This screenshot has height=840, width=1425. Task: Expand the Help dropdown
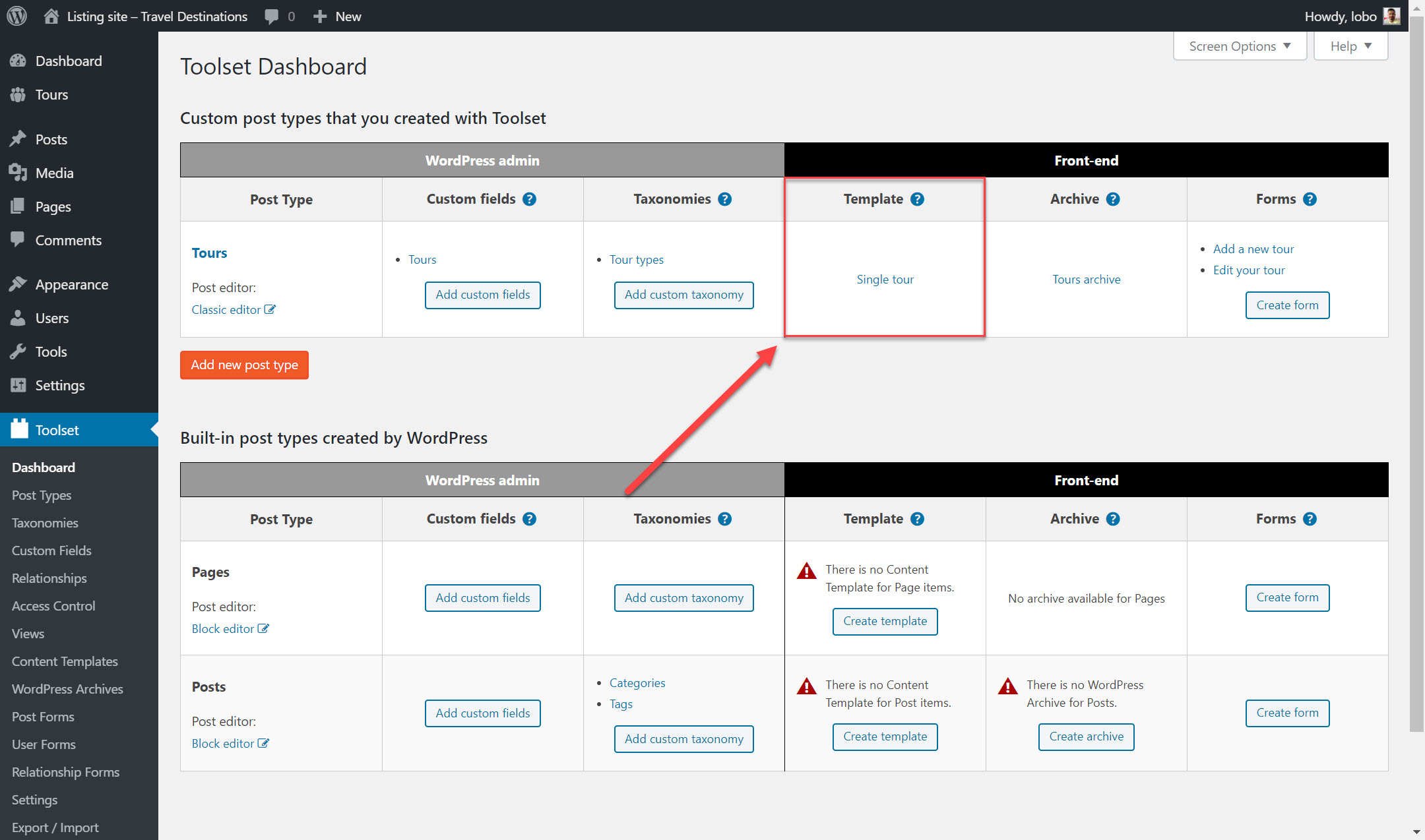[1350, 46]
